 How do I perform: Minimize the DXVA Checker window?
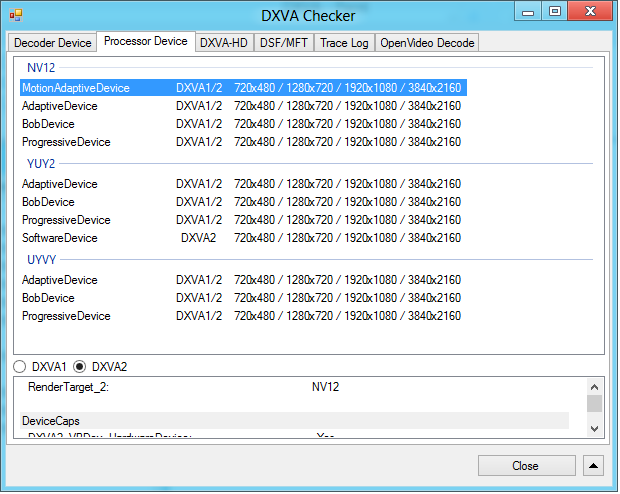(x=528, y=12)
